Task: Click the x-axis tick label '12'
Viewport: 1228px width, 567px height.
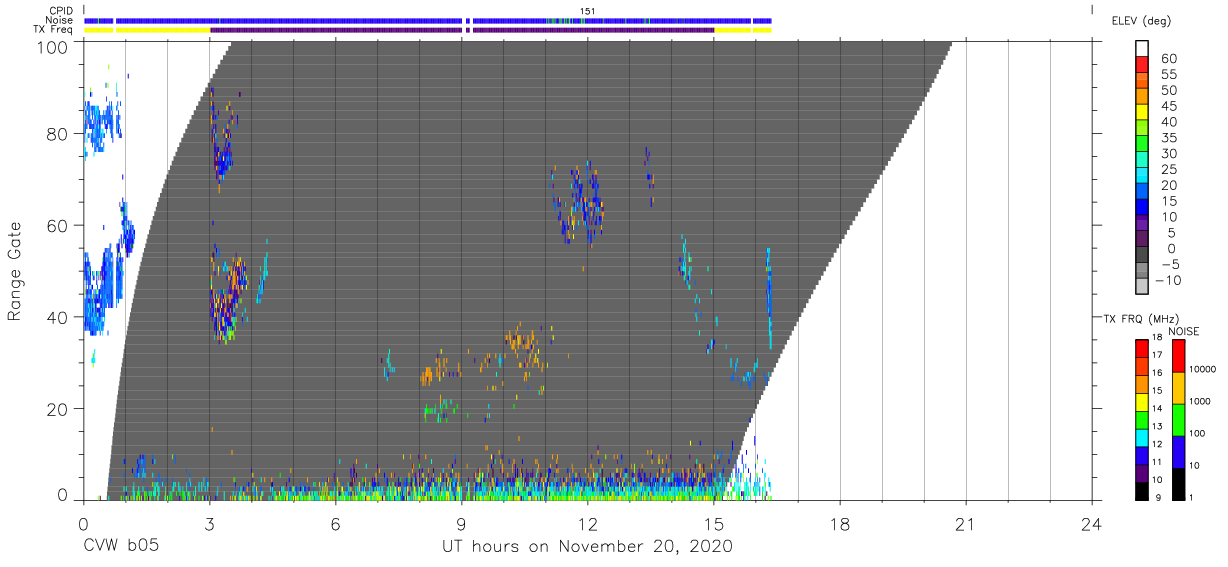Action: [588, 523]
